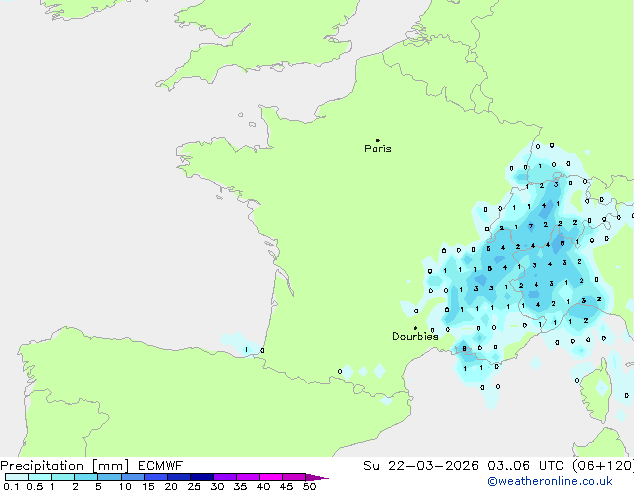Pick the 0.5–1 mm light cyan legend swatch

pos(40,477)
